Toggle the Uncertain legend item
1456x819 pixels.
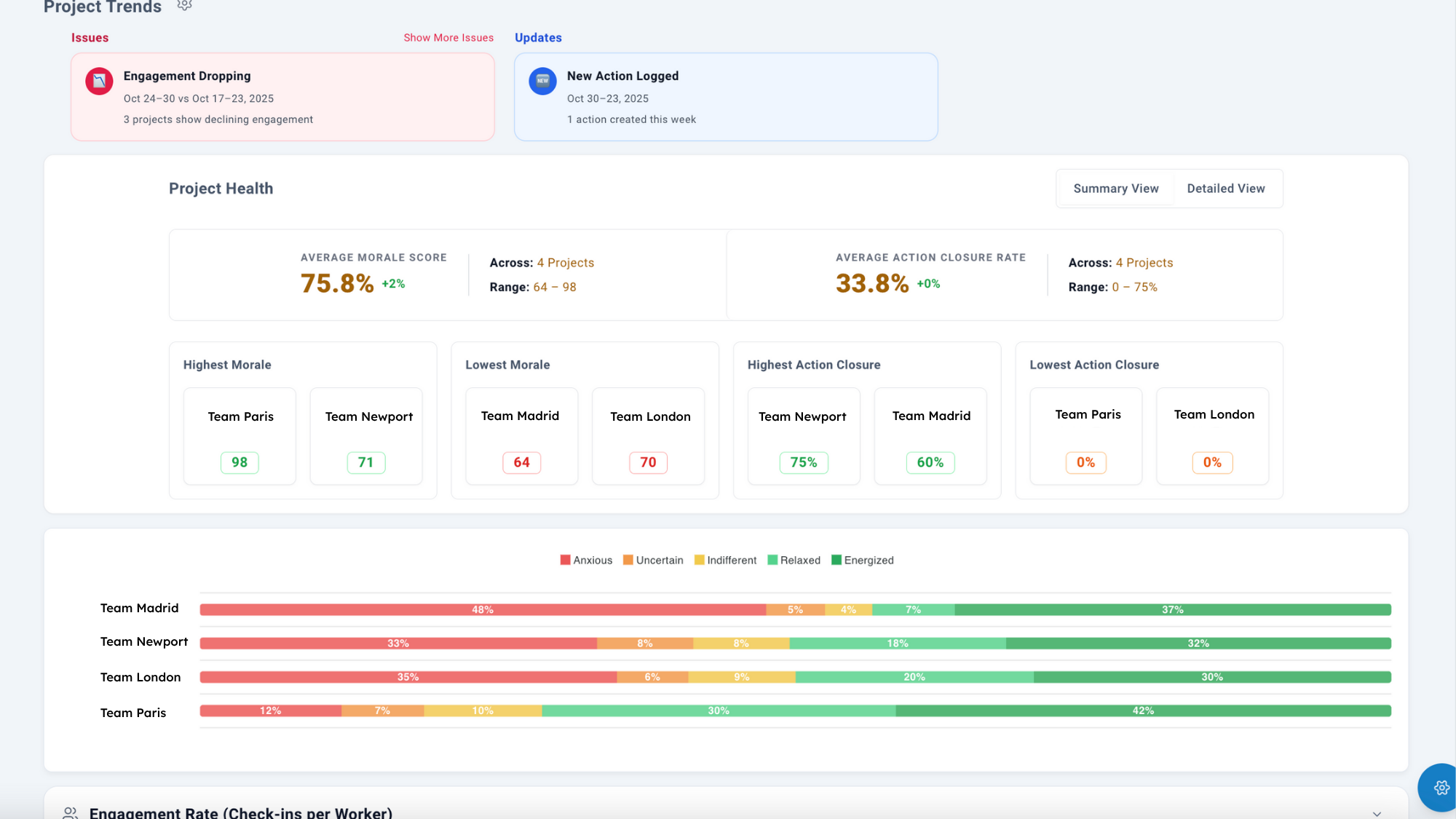coord(653,560)
